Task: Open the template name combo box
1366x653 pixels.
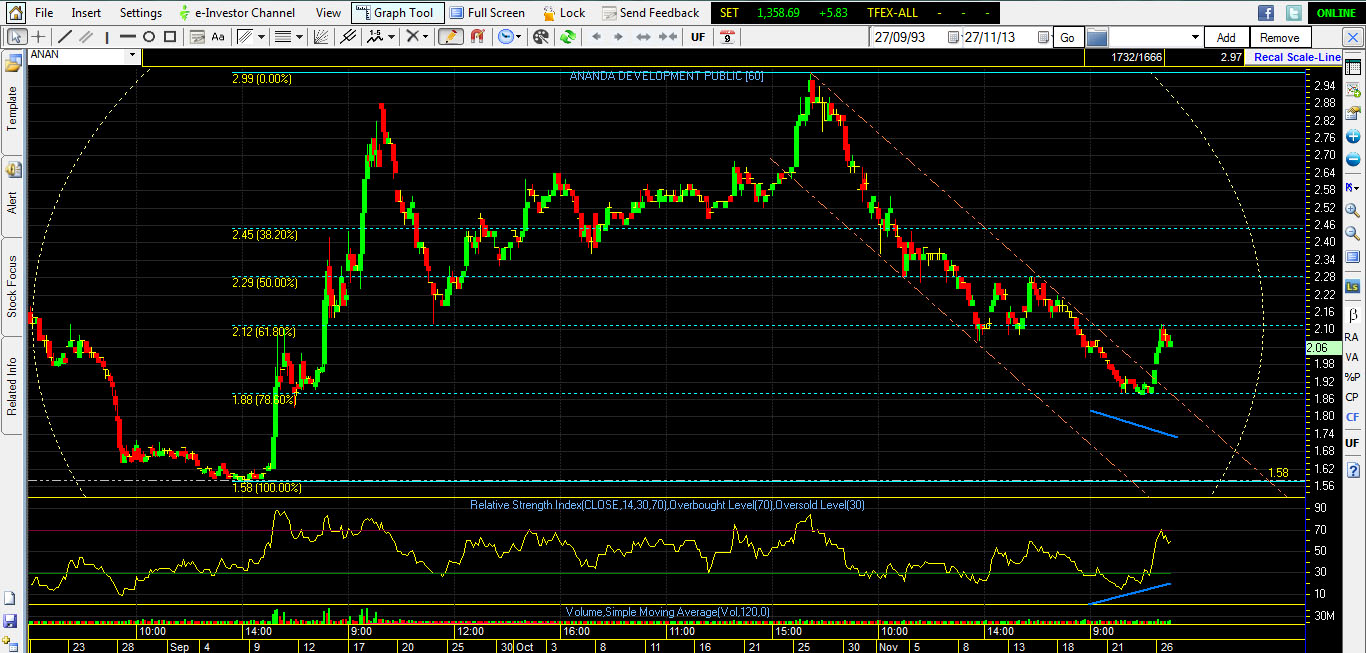Action: coord(1155,37)
